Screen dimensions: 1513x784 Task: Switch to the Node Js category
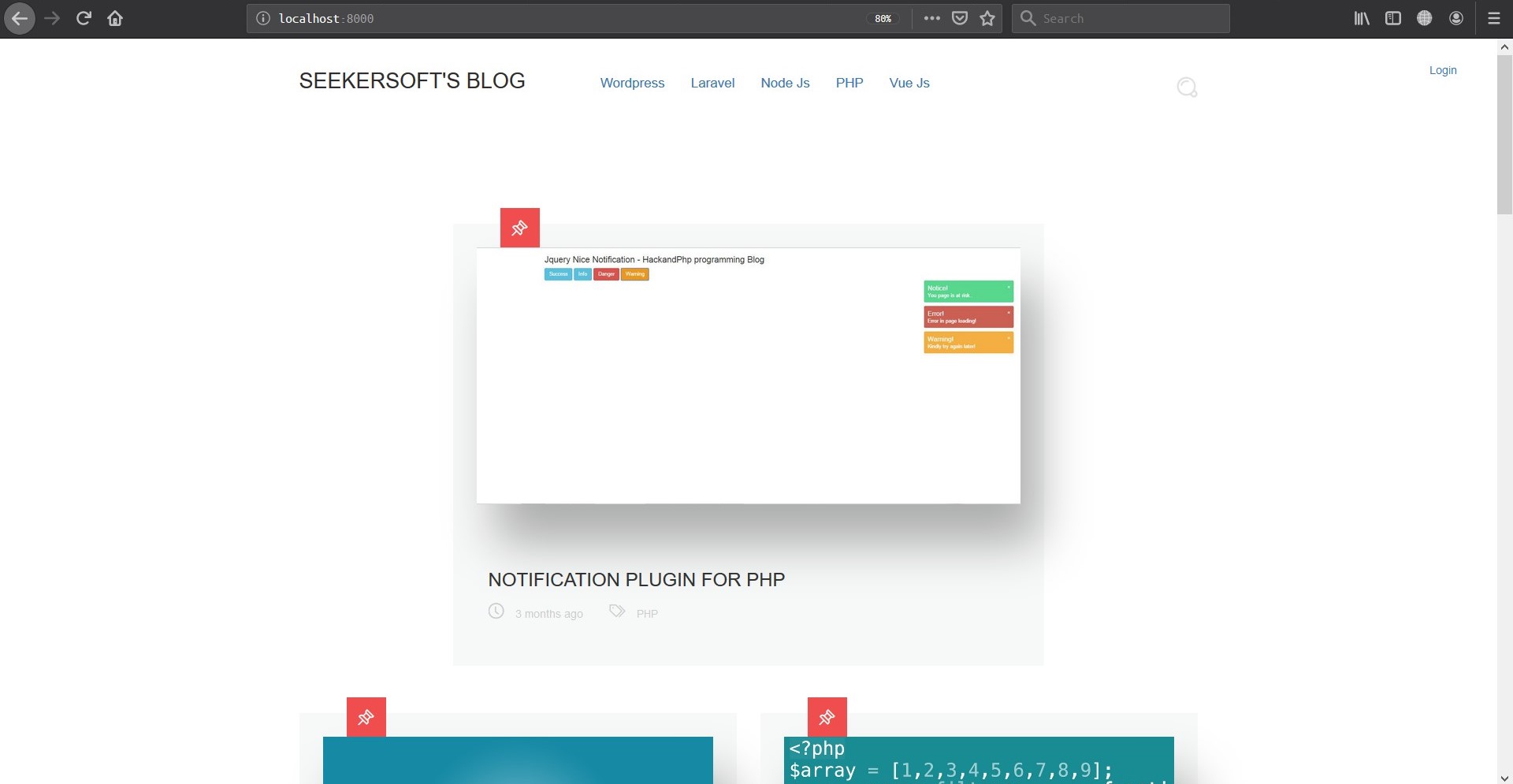tap(785, 83)
